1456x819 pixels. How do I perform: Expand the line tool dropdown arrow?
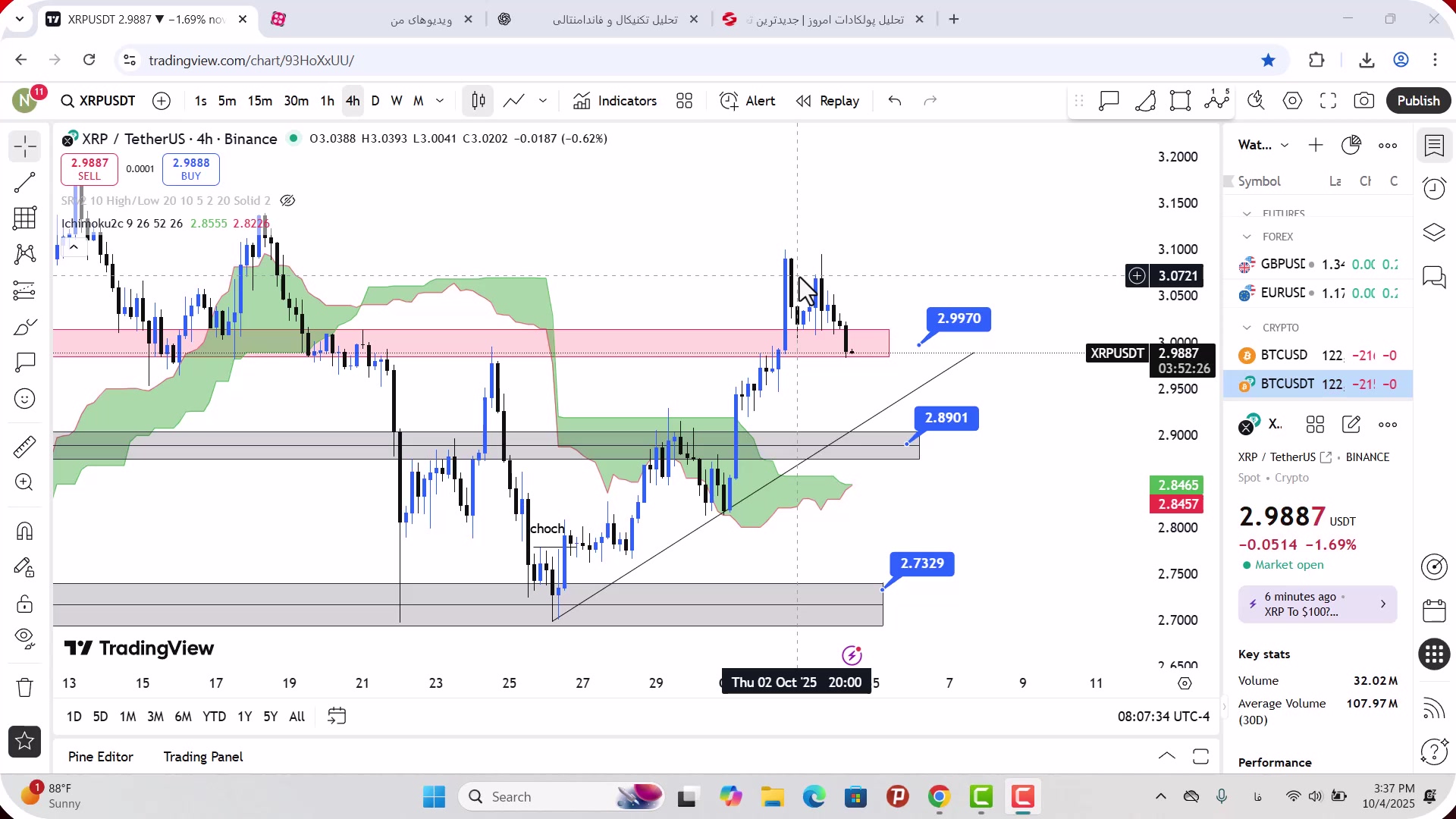(x=543, y=101)
